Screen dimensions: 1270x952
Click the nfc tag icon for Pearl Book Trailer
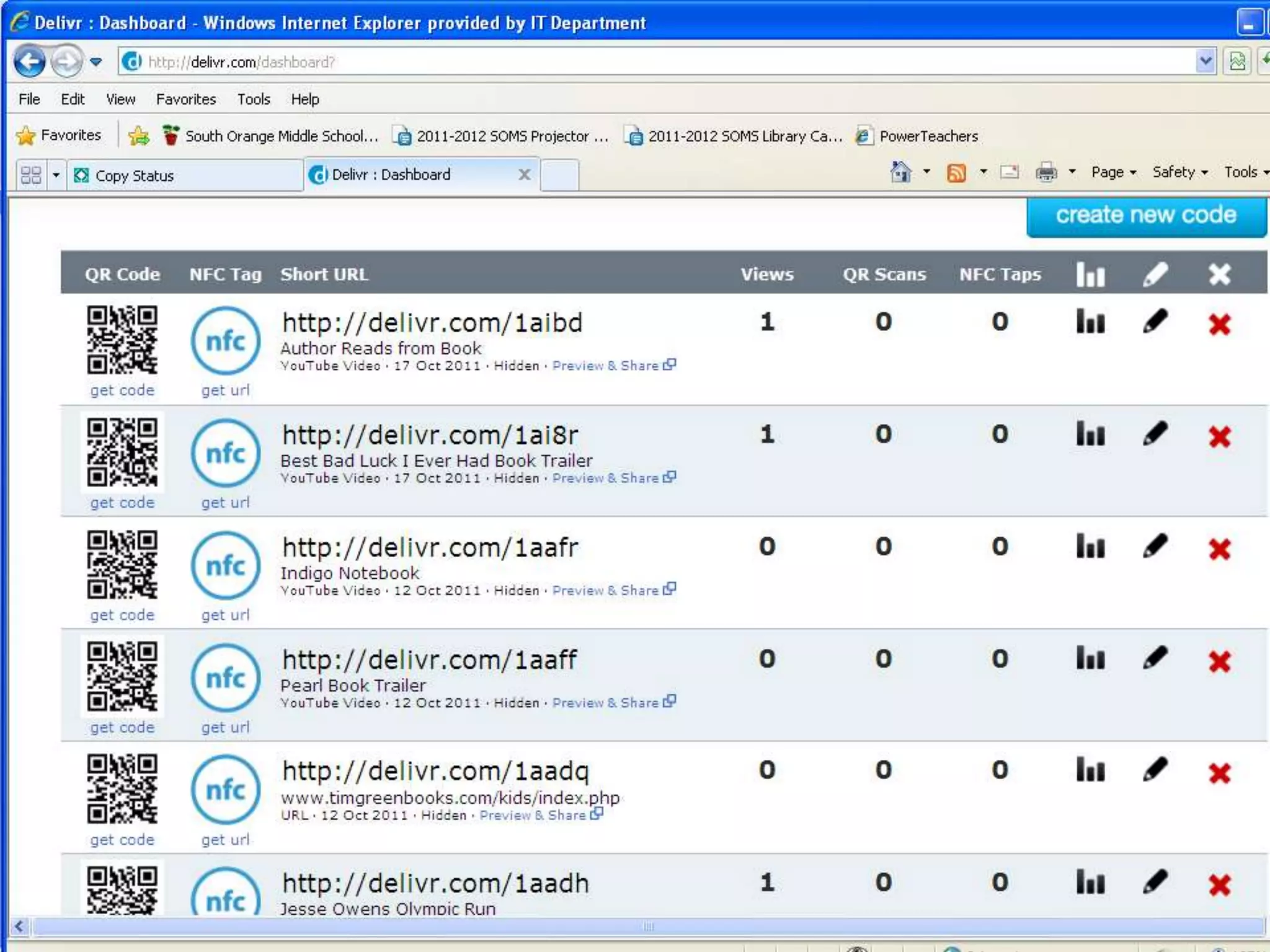[x=226, y=677]
